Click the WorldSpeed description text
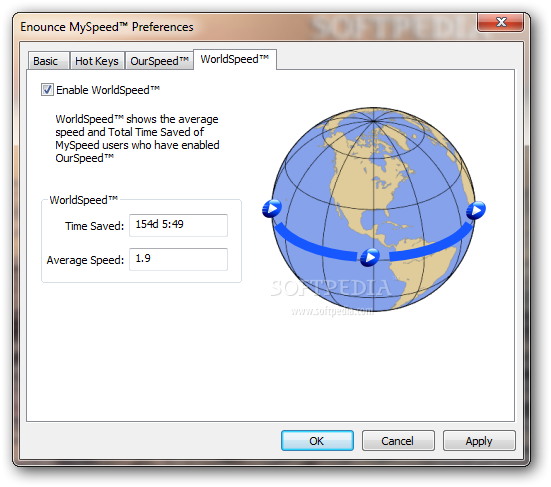The width and height of the screenshot is (551, 487). click(x=137, y=138)
